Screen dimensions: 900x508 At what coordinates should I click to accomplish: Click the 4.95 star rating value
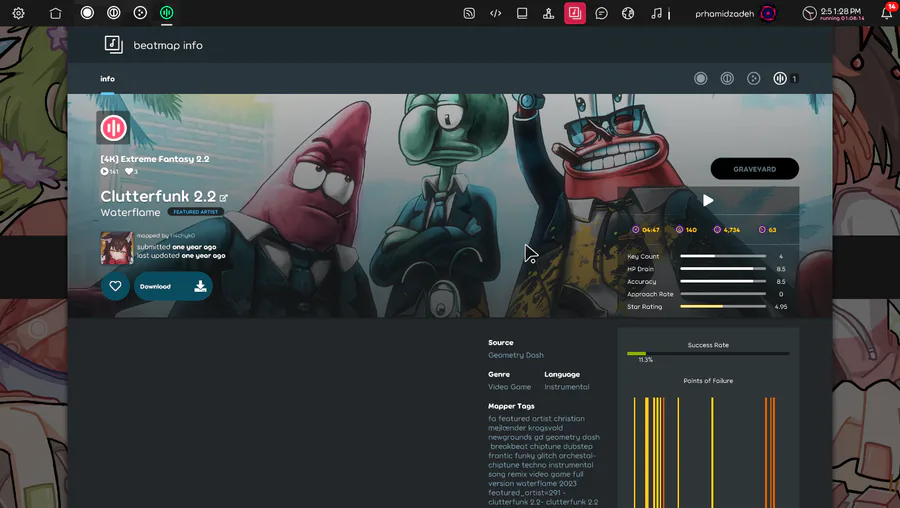point(781,307)
